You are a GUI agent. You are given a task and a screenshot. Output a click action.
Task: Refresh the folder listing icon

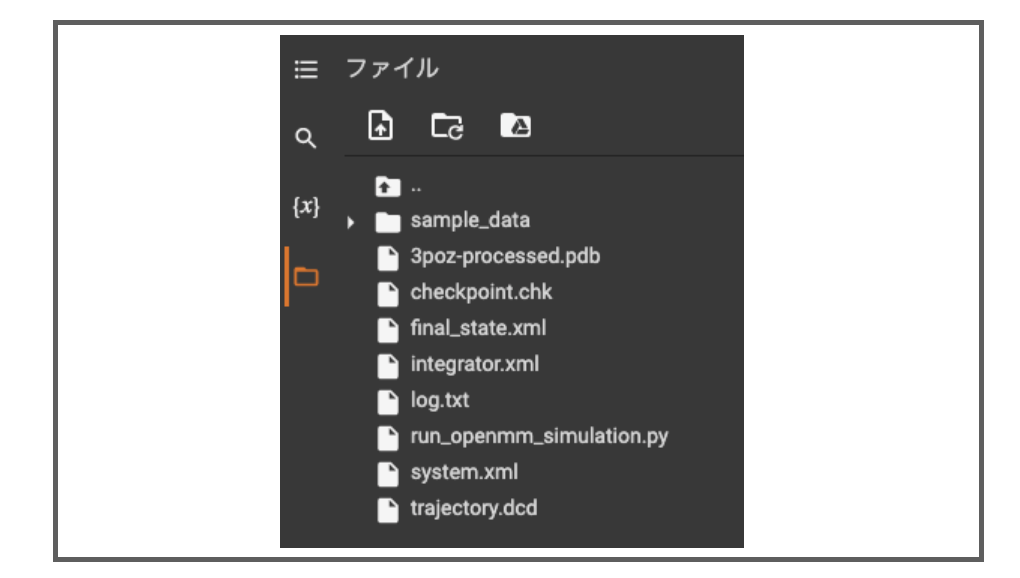[447, 126]
